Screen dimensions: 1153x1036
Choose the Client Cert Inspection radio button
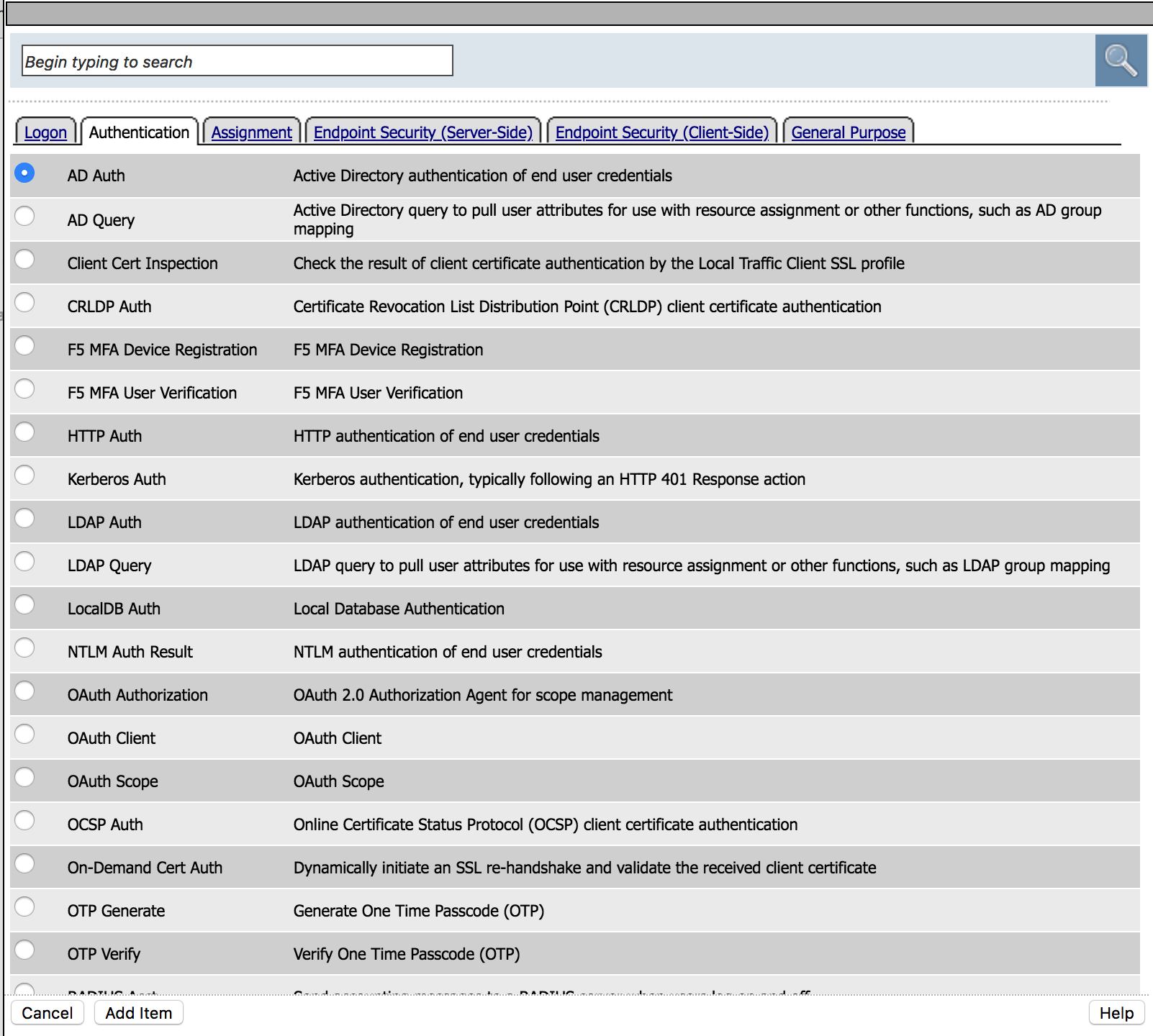click(x=24, y=259)
